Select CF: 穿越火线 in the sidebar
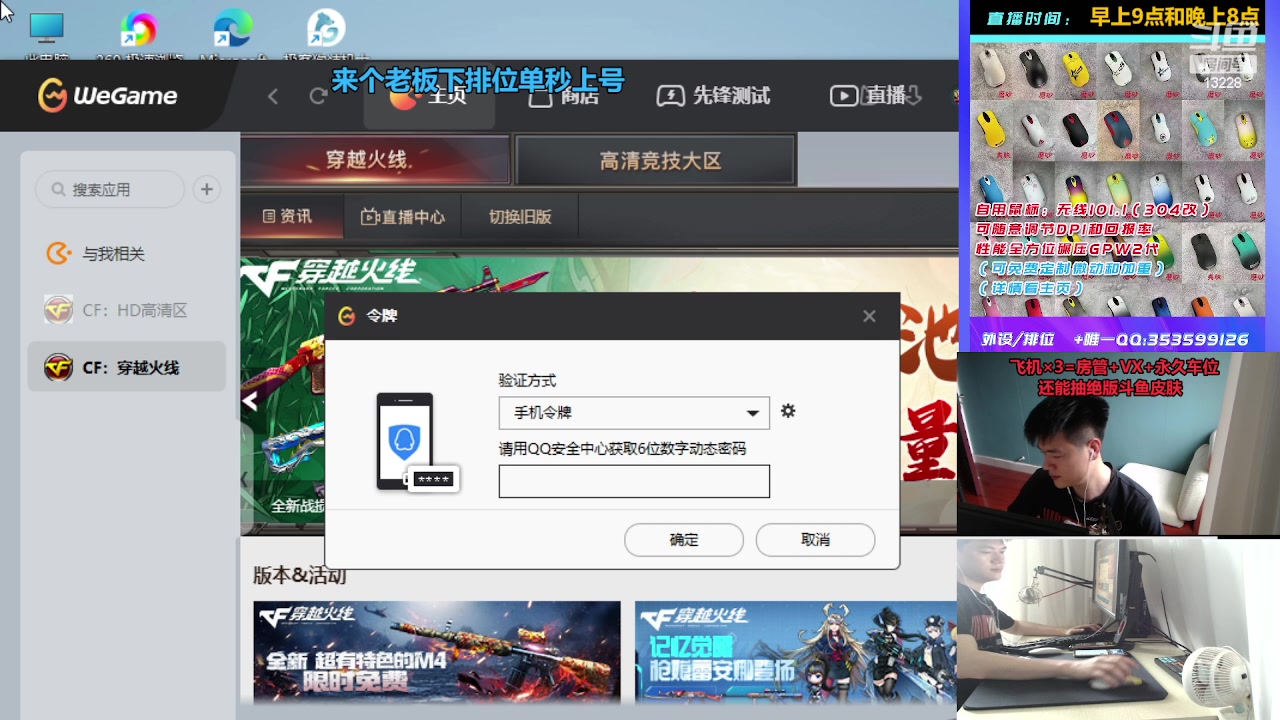 coord(127,367)
